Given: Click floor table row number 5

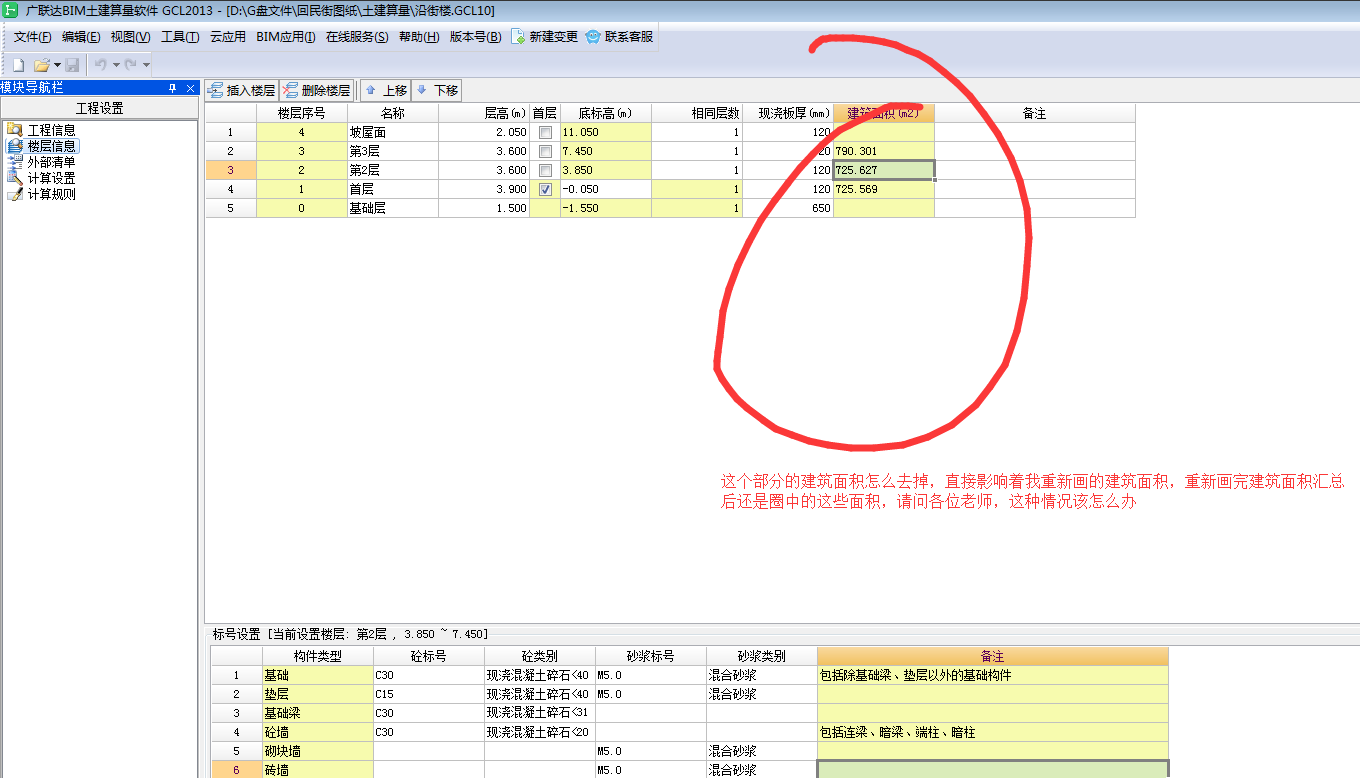Looking at the screenshot, I should pyautogui.click(x=231, y=208).
